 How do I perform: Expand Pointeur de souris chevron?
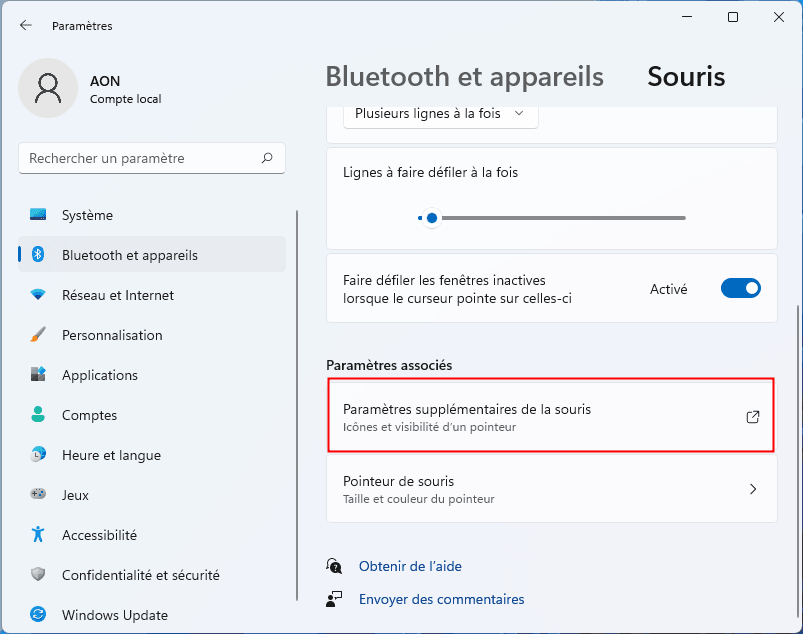tap(753, 489)
